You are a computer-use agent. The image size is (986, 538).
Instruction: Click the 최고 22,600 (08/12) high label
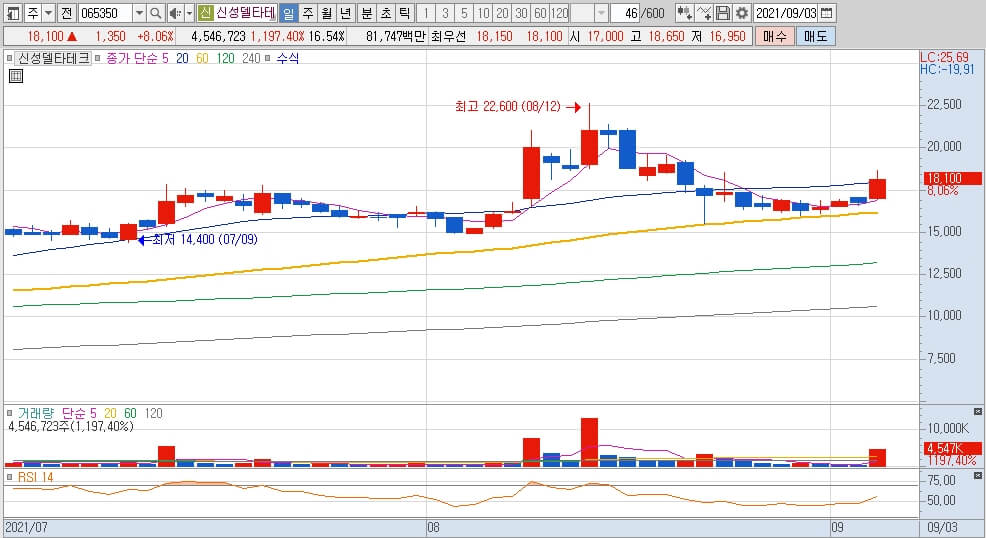coord(507,106)
